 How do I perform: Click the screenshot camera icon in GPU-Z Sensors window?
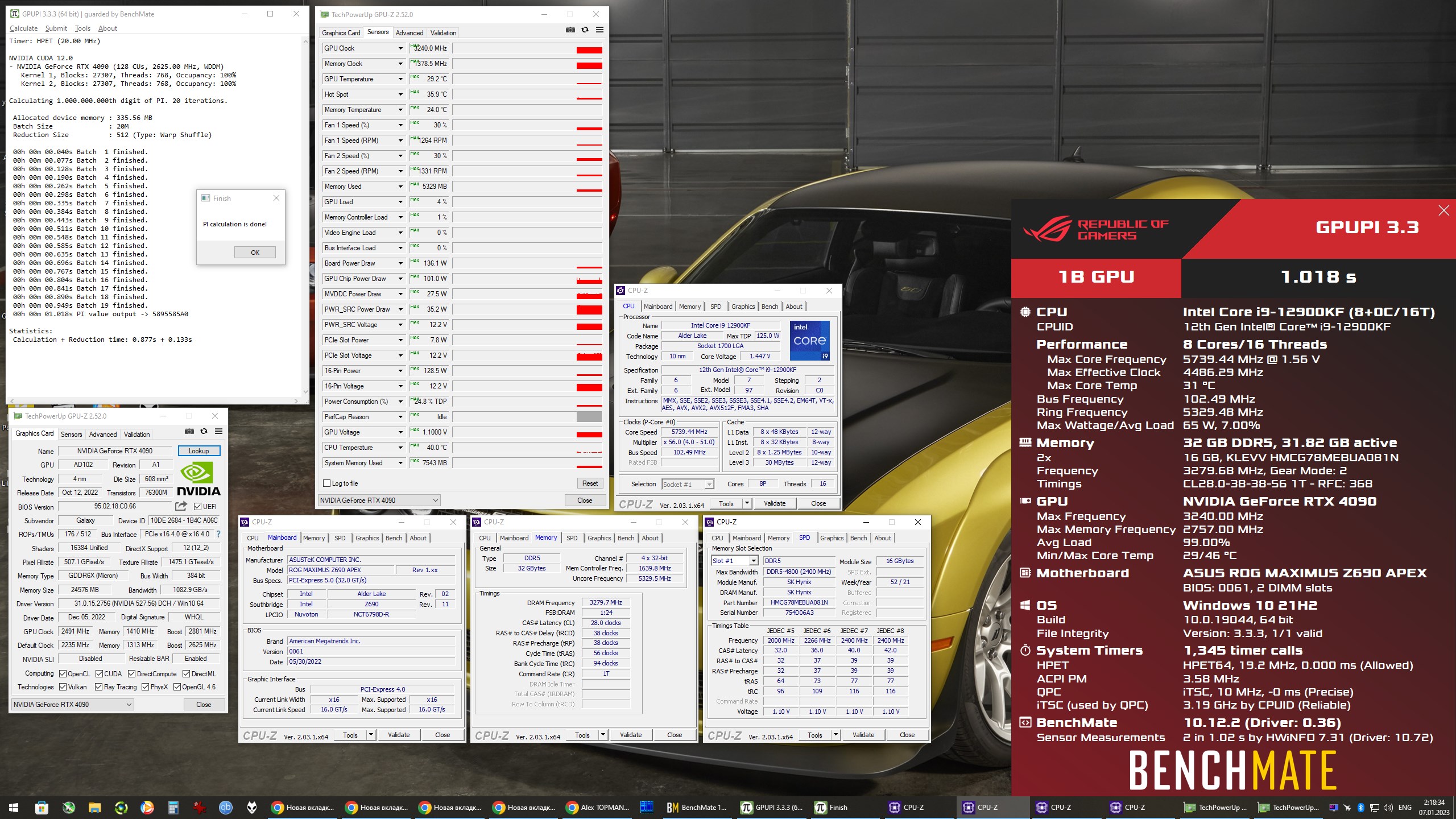(x=570, y=30)
